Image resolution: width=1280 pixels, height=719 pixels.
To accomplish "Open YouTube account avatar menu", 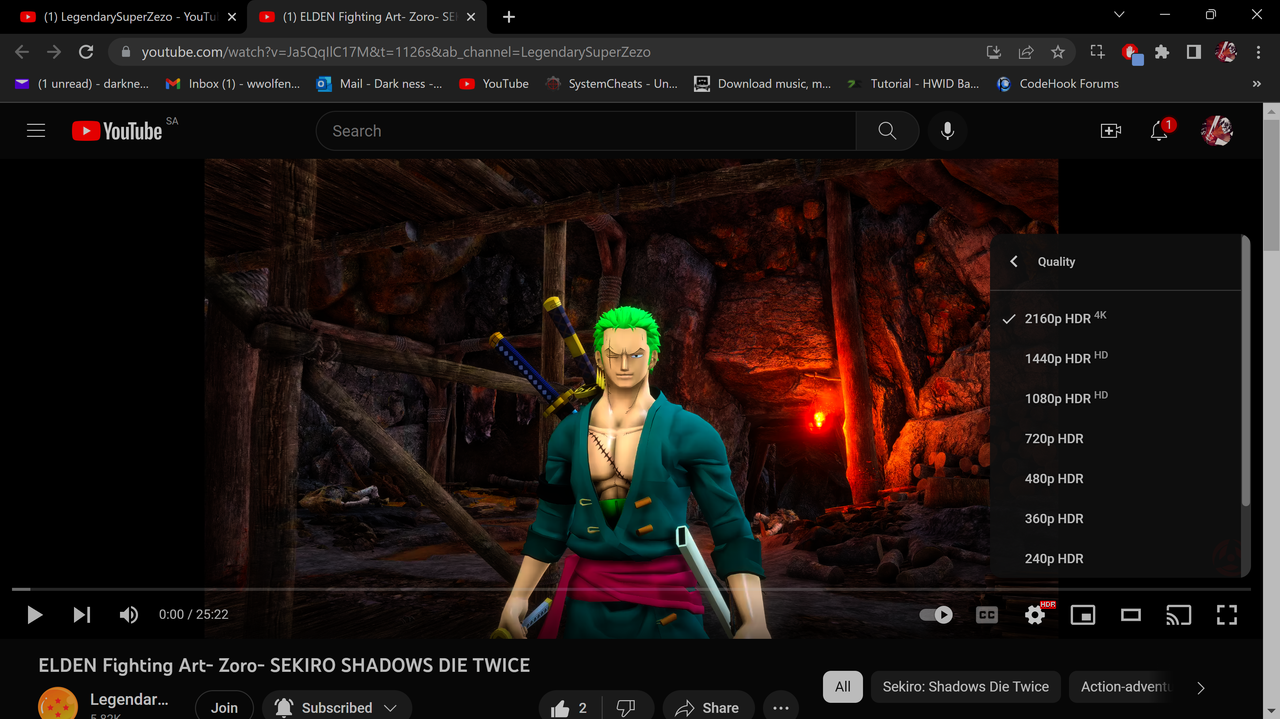I will 1217,131.
